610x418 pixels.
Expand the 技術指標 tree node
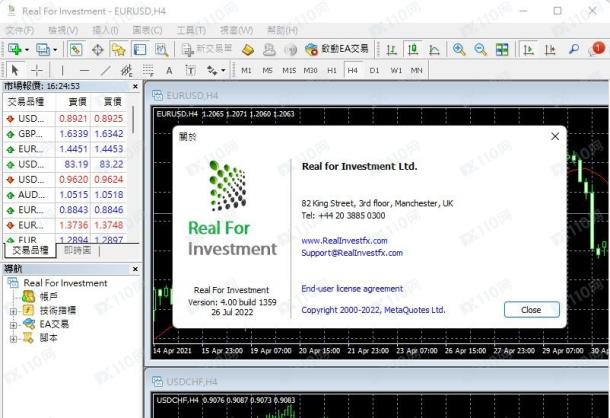click(13, 311)
